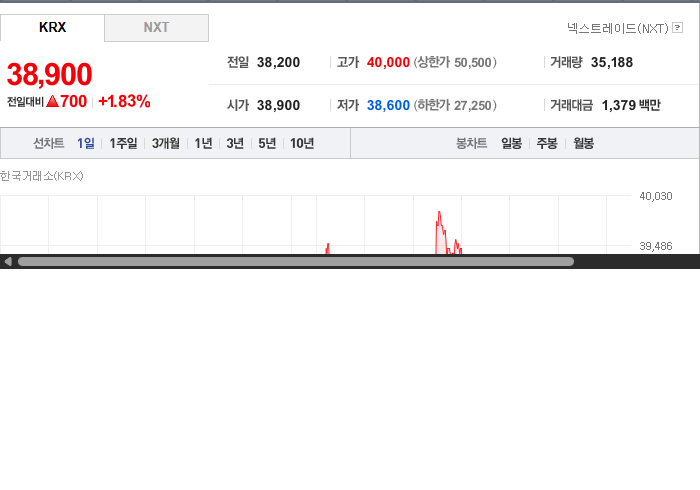Click the horizontal scrollbar left arrow
Image resolution: width=700 pixels, height=490 pixels.
click(x=8, y=262)
